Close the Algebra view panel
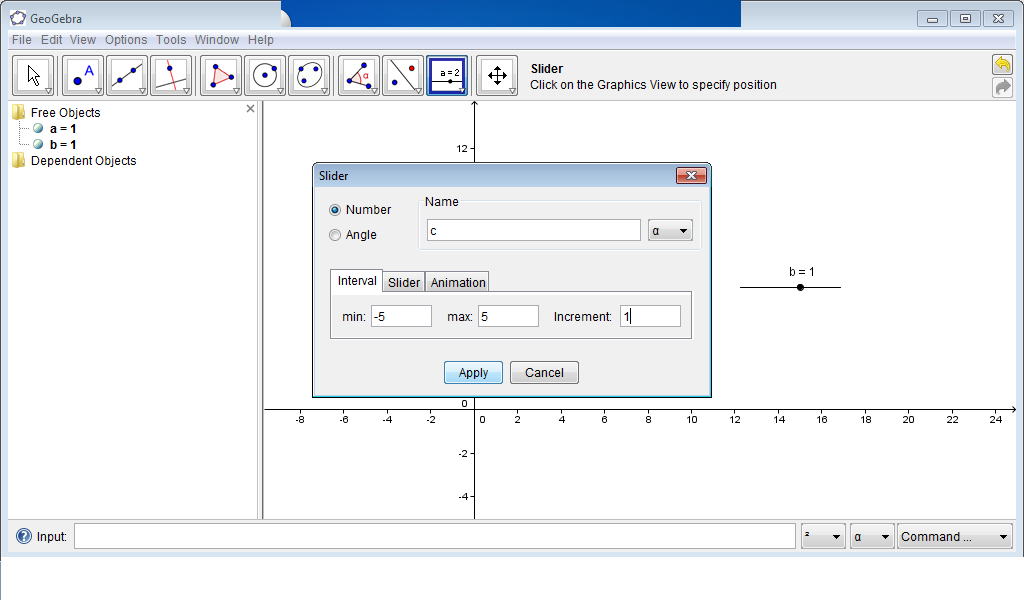1024x600 pixels. click(250, 108)
